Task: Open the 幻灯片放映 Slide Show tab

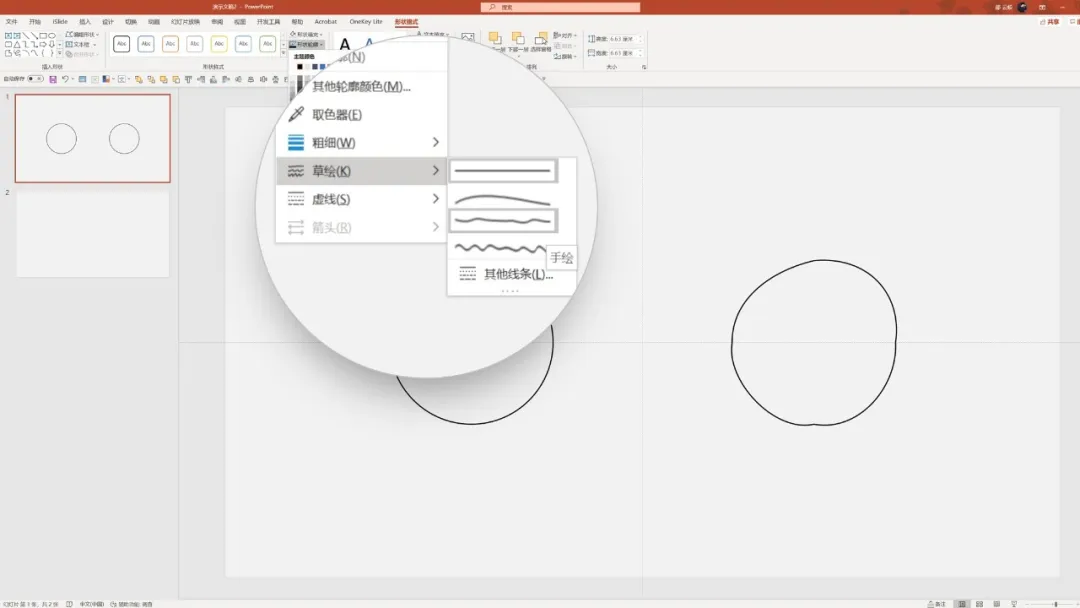Action: [185, 22]
